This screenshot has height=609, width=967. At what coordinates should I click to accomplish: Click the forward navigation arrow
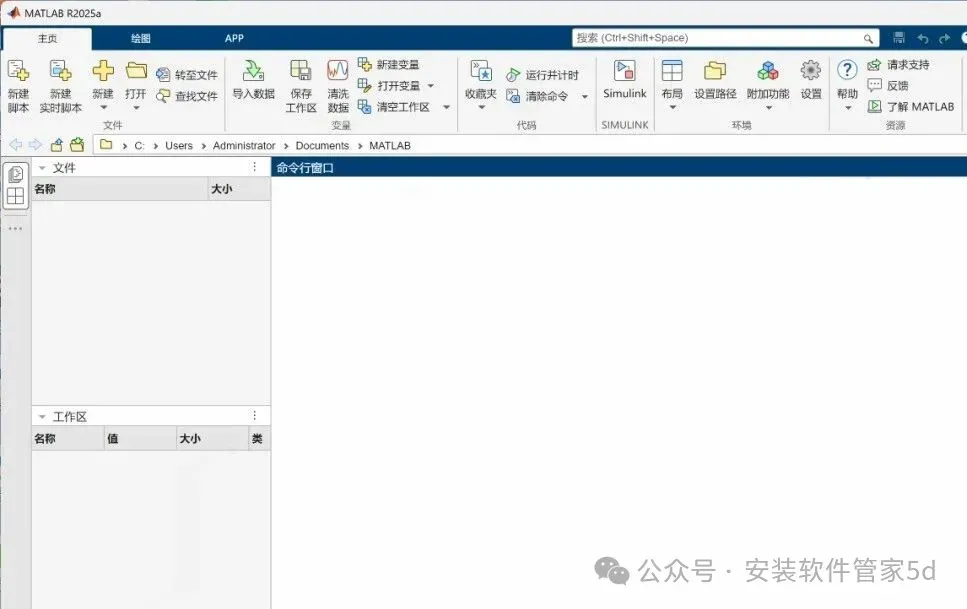pos(35,145)
